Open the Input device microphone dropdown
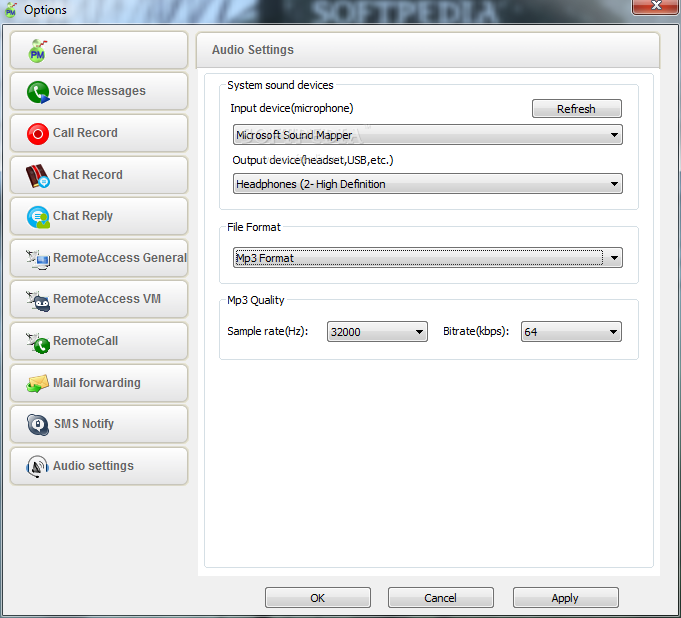681x618 pixels. coord(427,135)
